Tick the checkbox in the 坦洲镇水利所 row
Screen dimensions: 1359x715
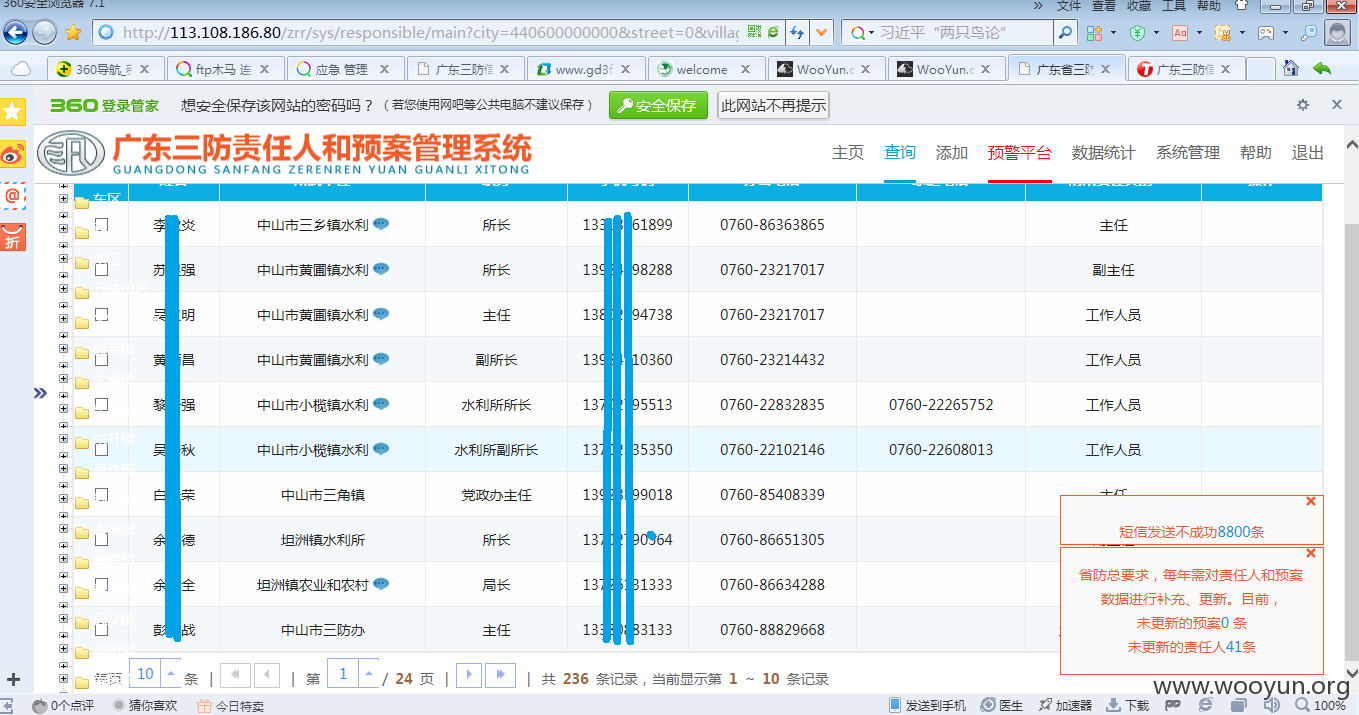(x=101, y=540)
